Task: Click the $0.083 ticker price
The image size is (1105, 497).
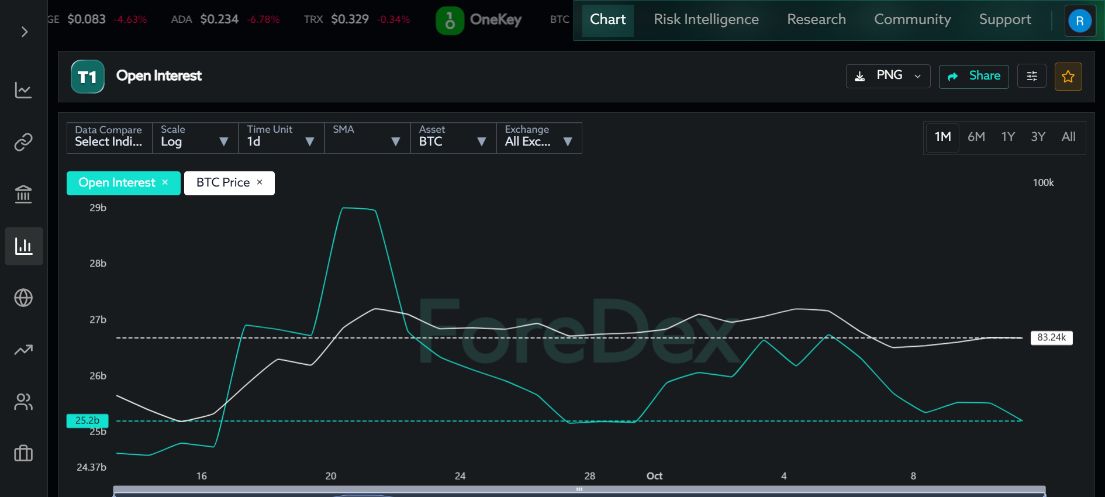Action: (x=86, y=20)
